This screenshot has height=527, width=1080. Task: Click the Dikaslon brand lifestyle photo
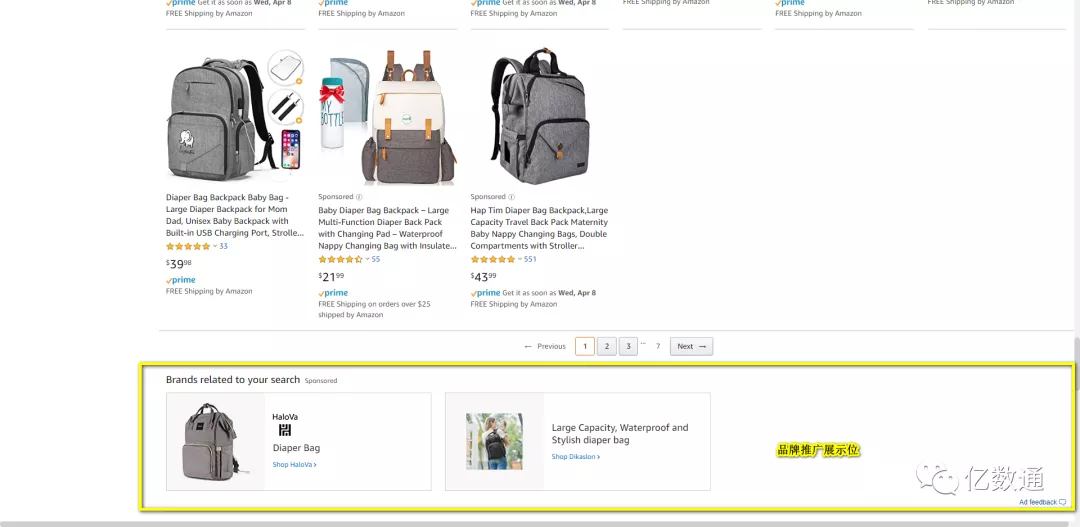494,441
